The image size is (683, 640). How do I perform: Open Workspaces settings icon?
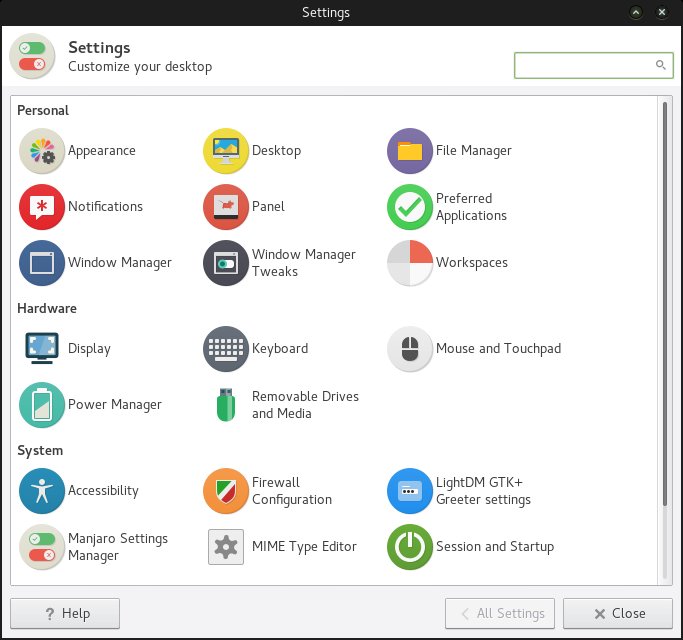click(x=410, y=263)
